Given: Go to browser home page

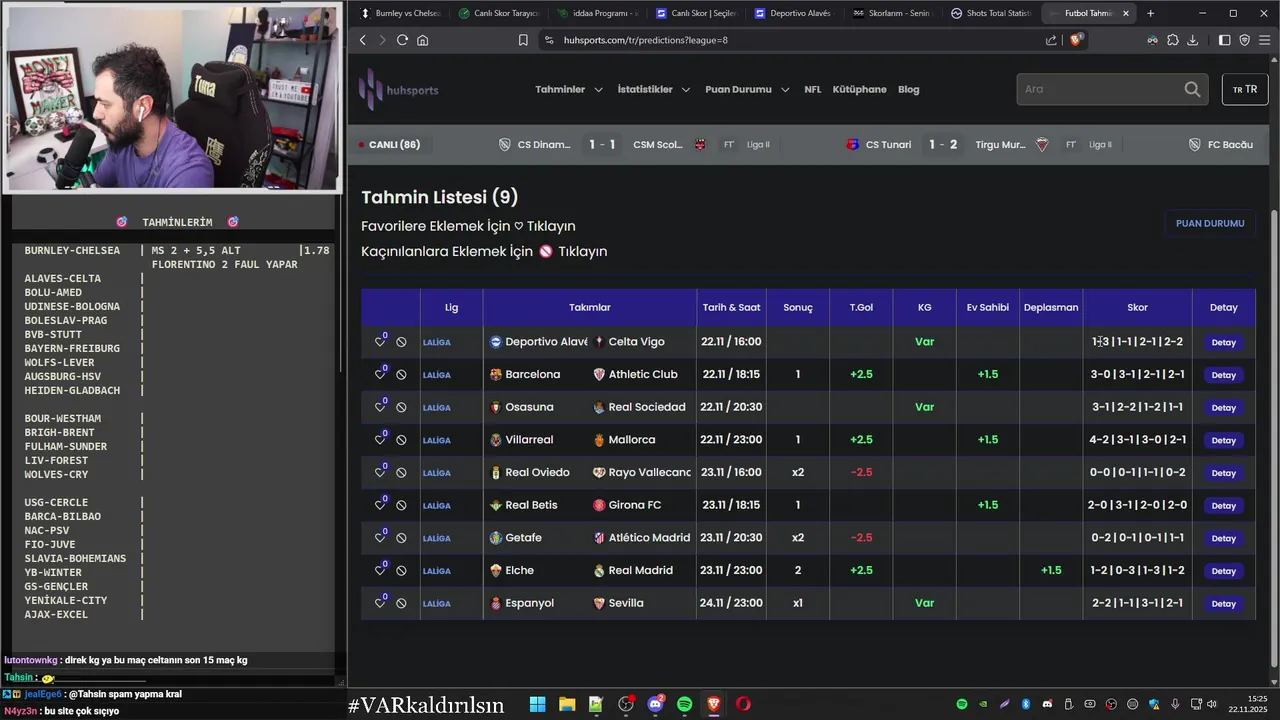Looking at the screenshot, I should tap(423, 40).
